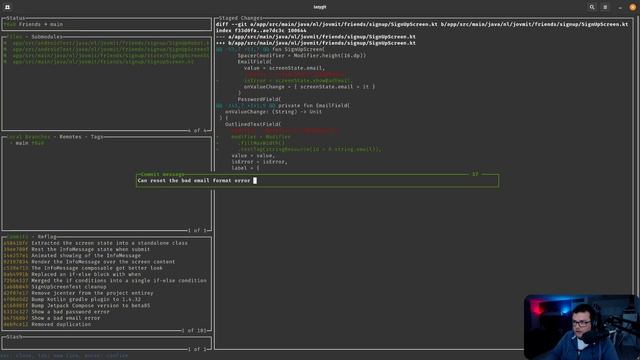
Task: Click the 'value = screenState.email,' diff line
Action: (284, 68)
